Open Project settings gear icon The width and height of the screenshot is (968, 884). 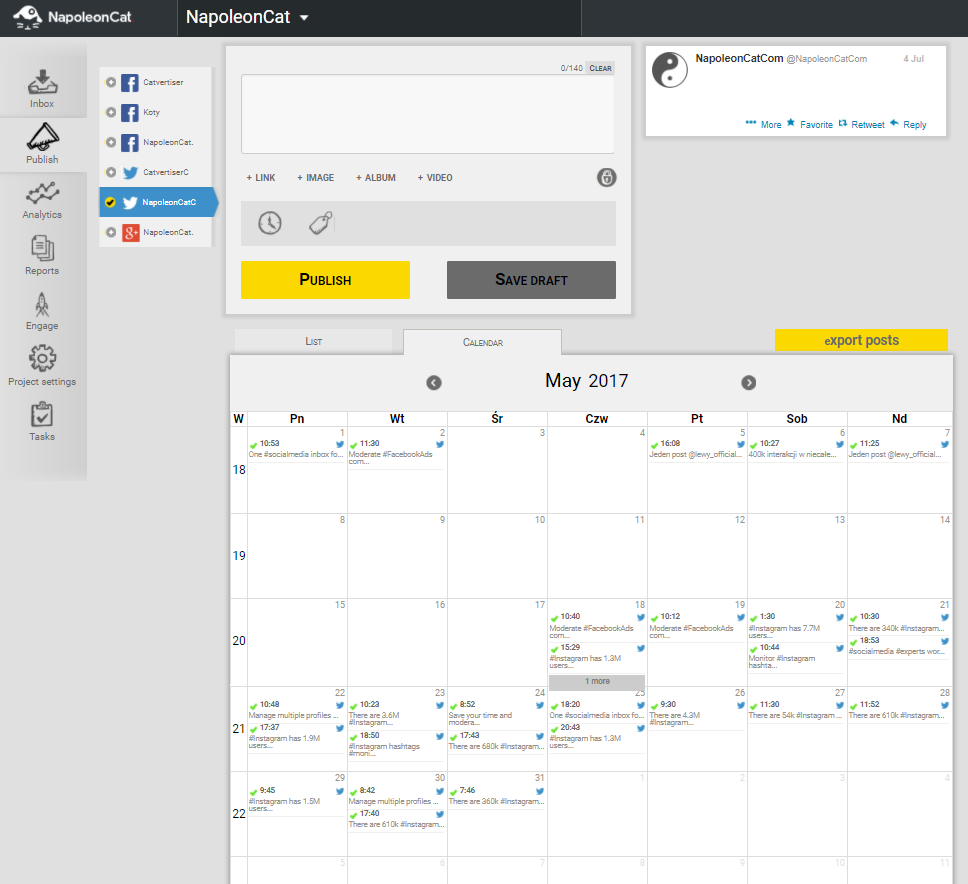[x=42, y=358]
